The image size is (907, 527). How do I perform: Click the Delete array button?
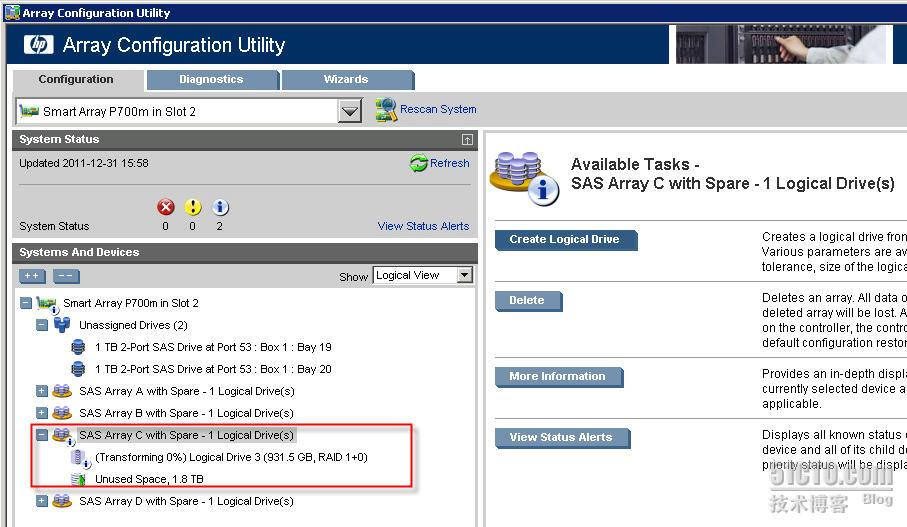528,301
